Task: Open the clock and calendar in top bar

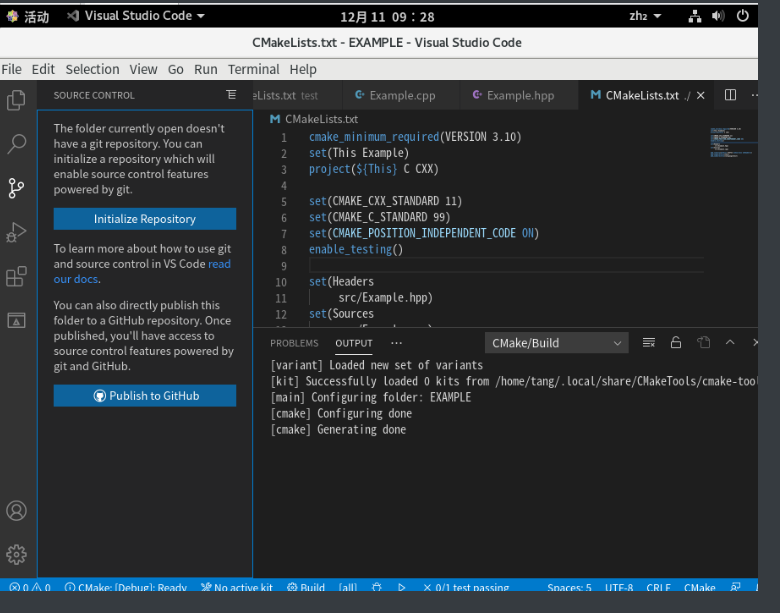Action: [387, 17]
